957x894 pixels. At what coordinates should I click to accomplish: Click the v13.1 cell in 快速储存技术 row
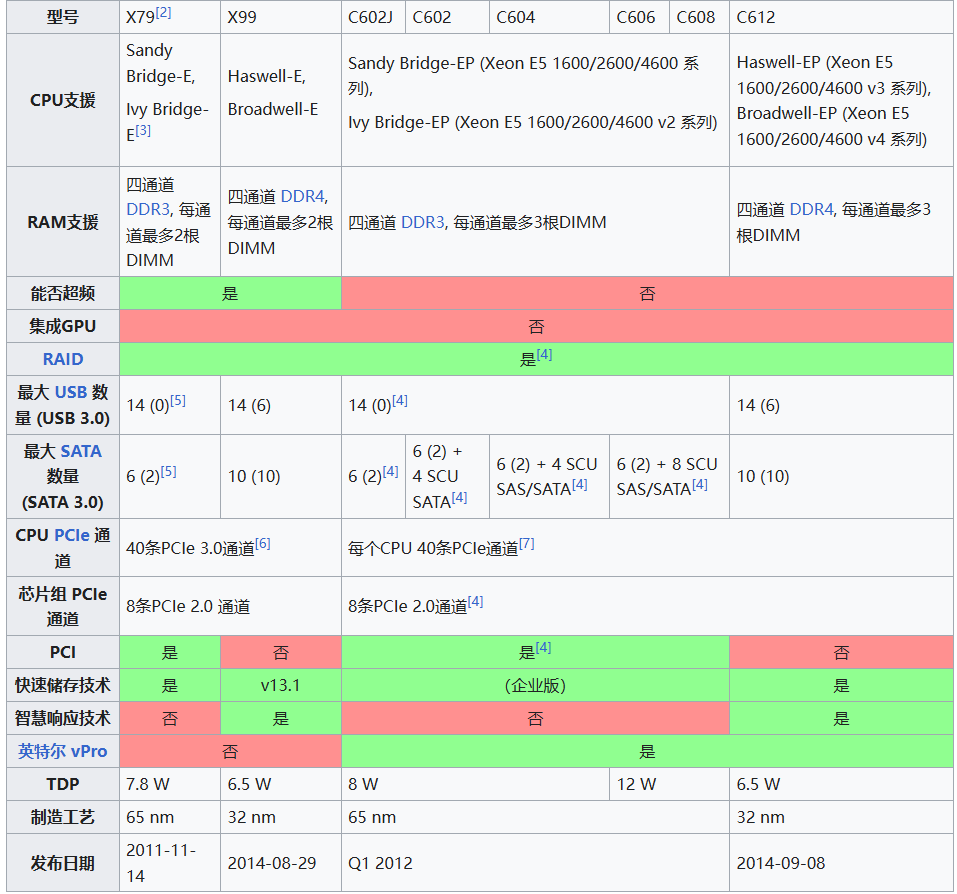click(281, 685)
